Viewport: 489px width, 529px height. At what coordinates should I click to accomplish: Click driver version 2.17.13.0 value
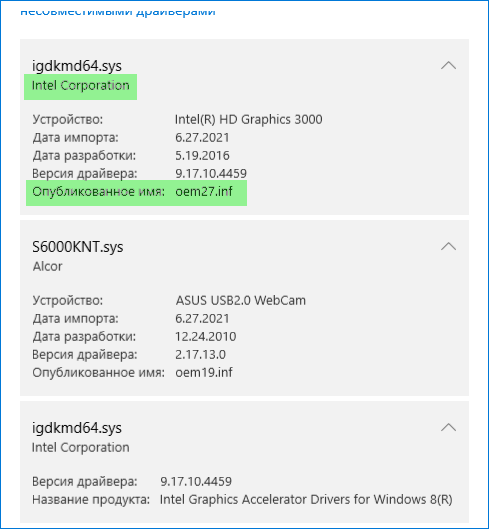200,355
